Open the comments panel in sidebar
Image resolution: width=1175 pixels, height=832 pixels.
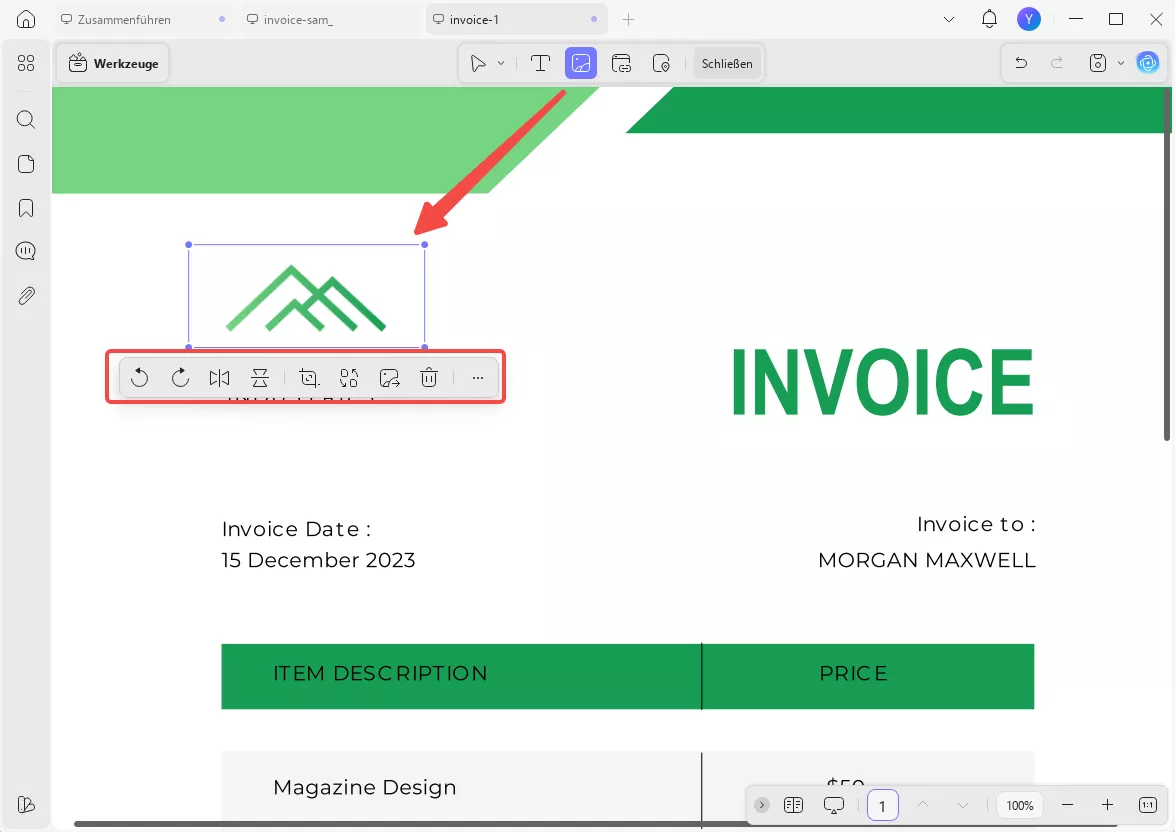coord(25,251)
